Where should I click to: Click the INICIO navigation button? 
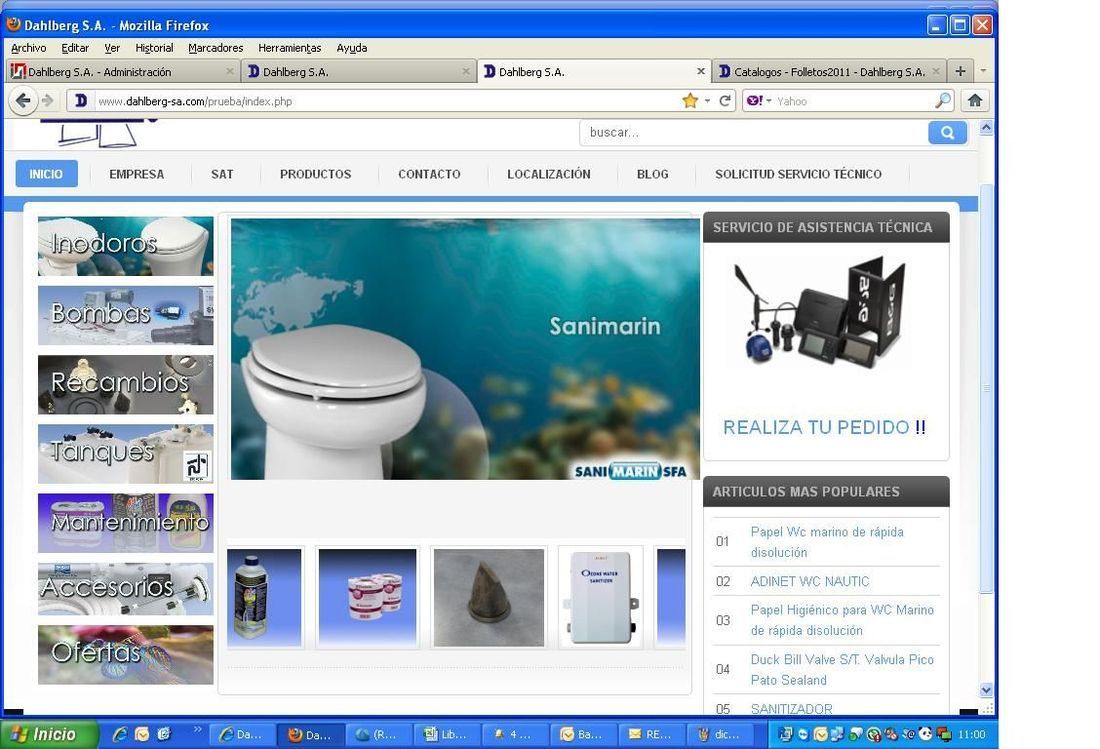[x=46, y=174]
